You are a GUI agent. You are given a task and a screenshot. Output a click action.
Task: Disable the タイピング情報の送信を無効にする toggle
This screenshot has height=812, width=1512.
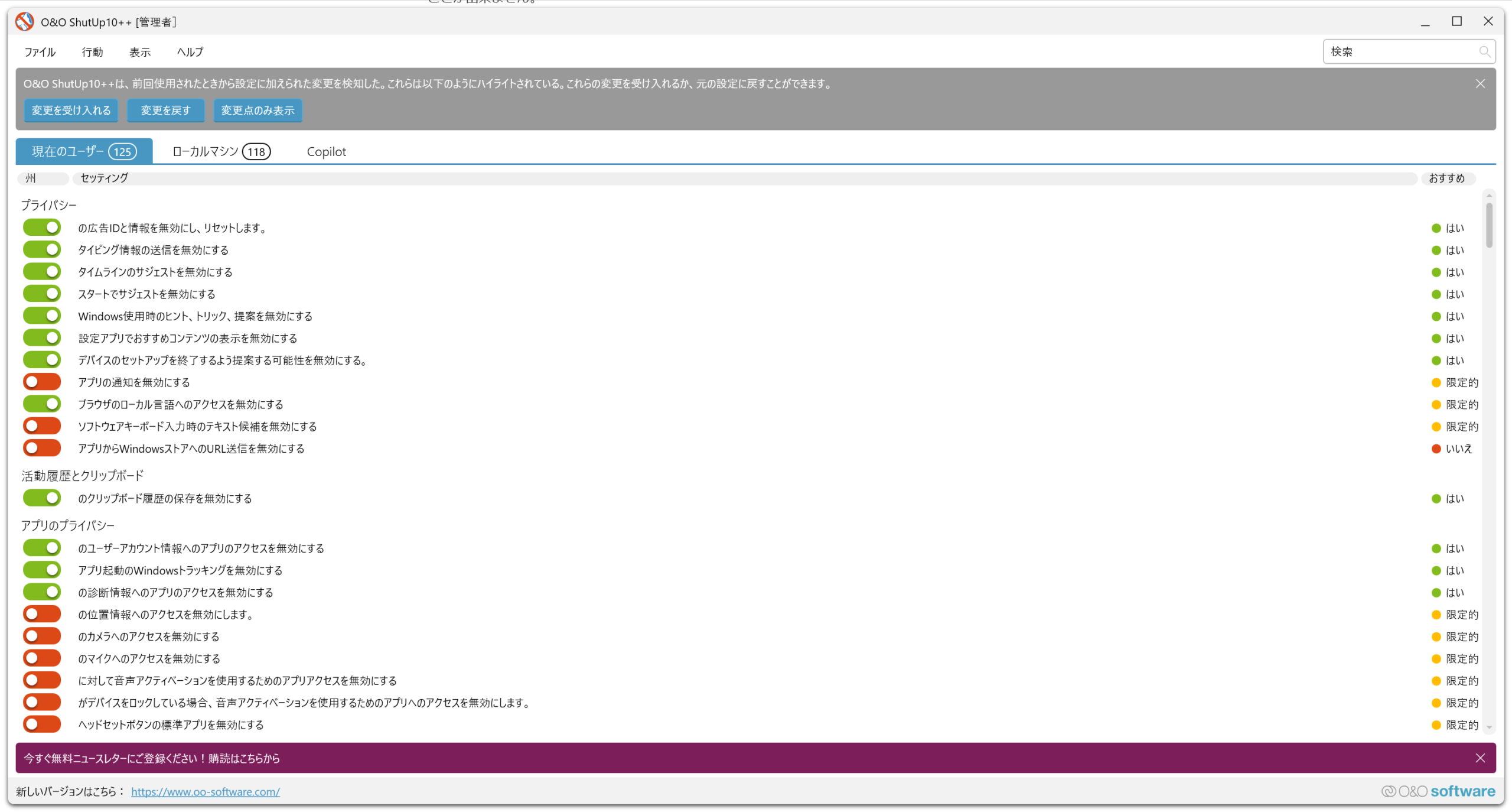click(x=42, y=250)
